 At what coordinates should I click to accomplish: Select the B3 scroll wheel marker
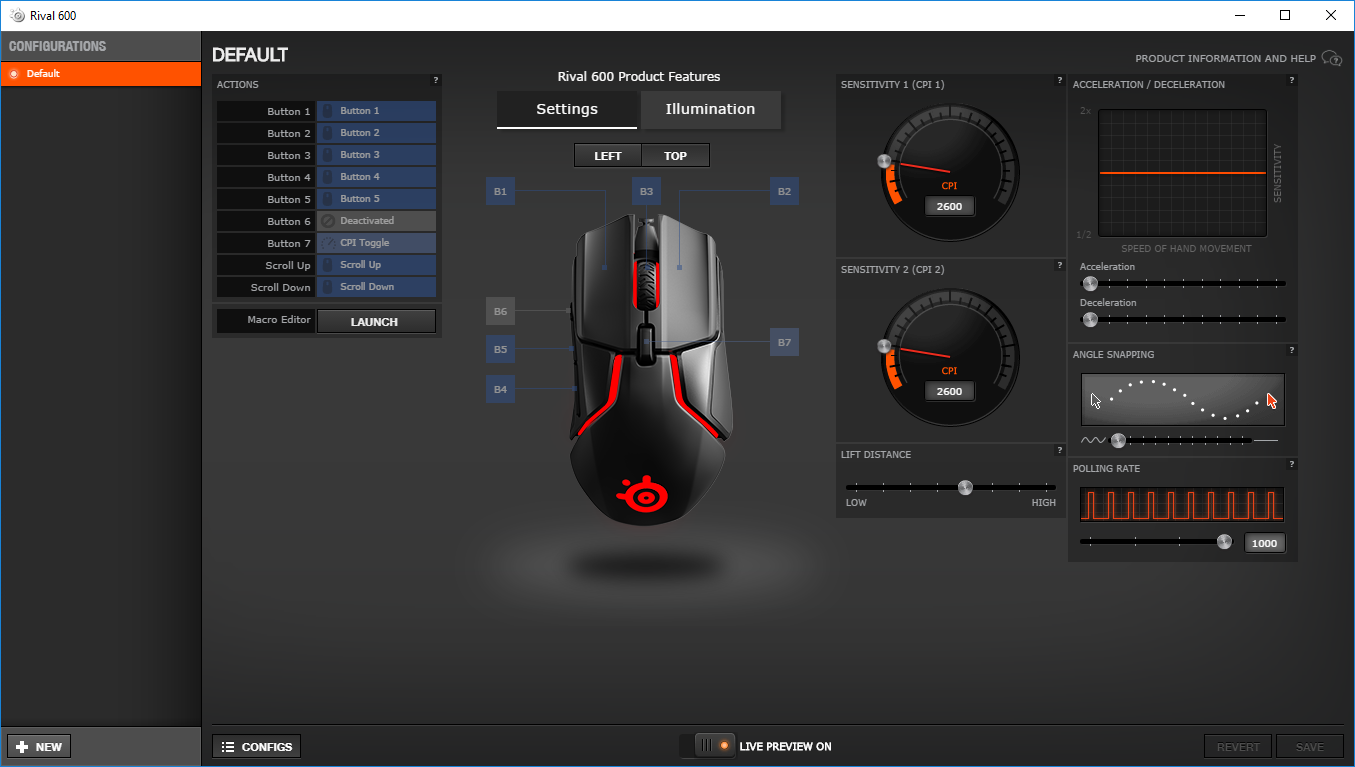coord(646,191)
